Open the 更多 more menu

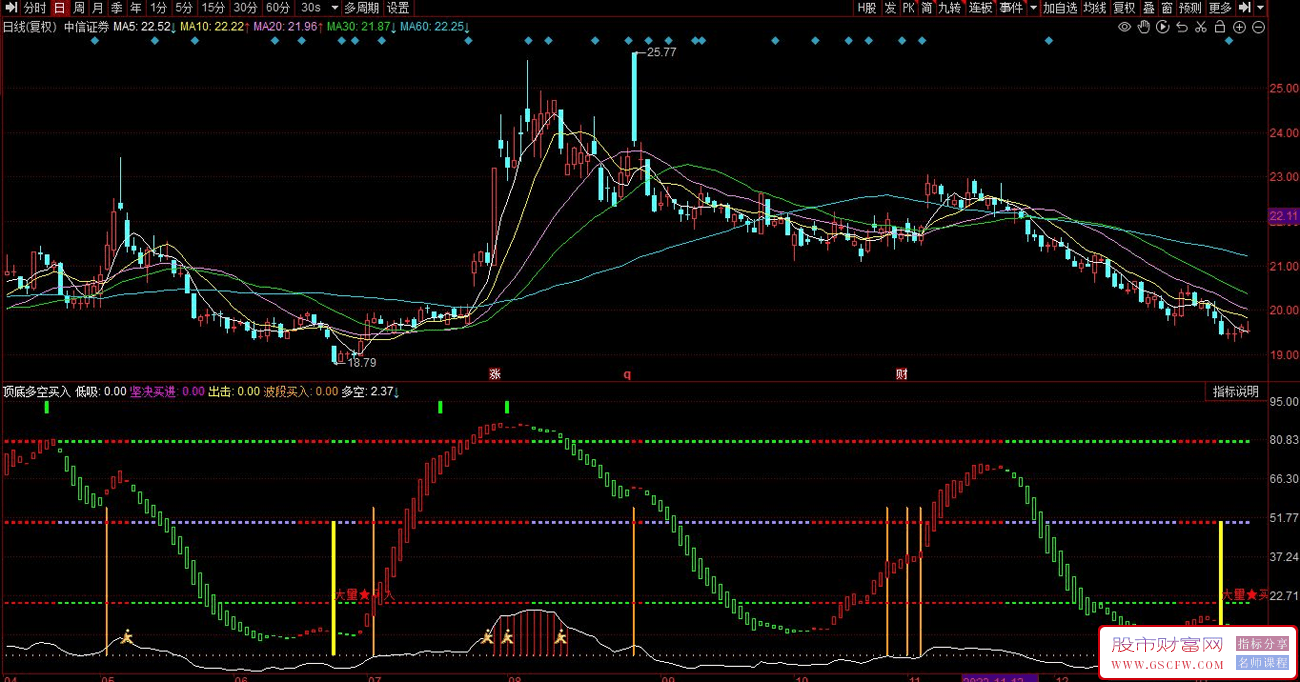click(1220, 8)
